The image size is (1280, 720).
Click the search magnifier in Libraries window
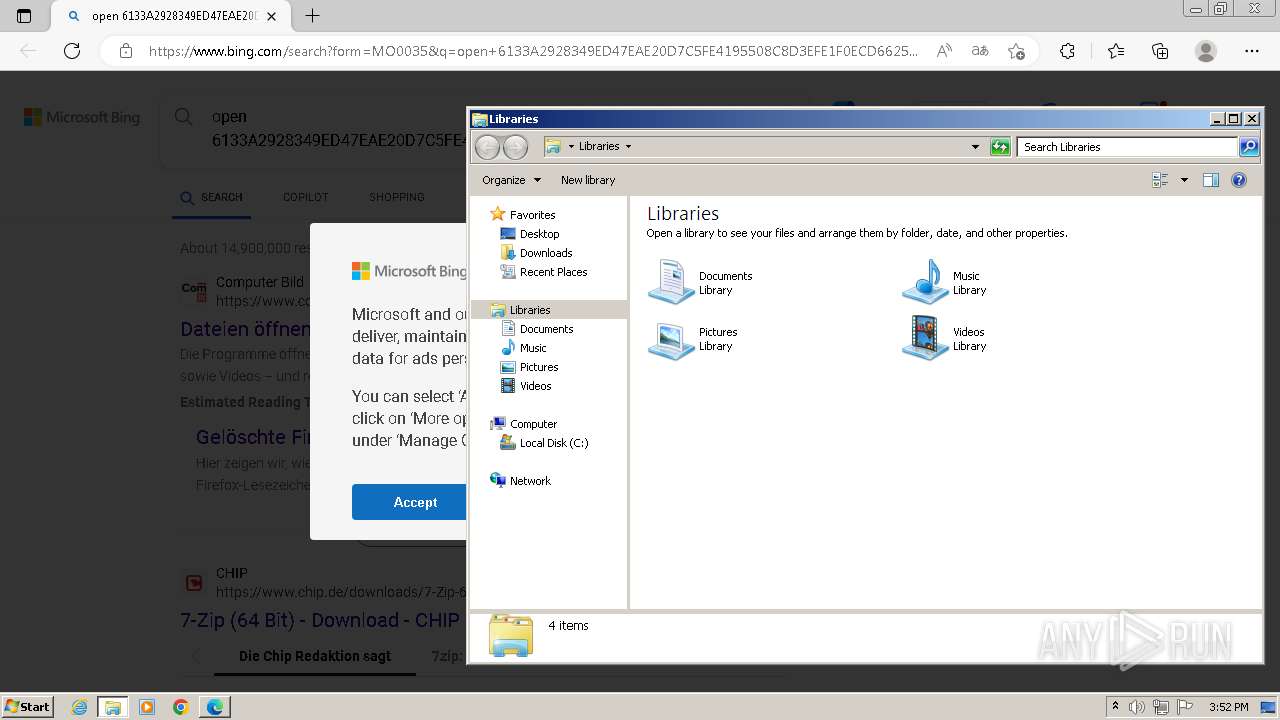coord(1249,147)
